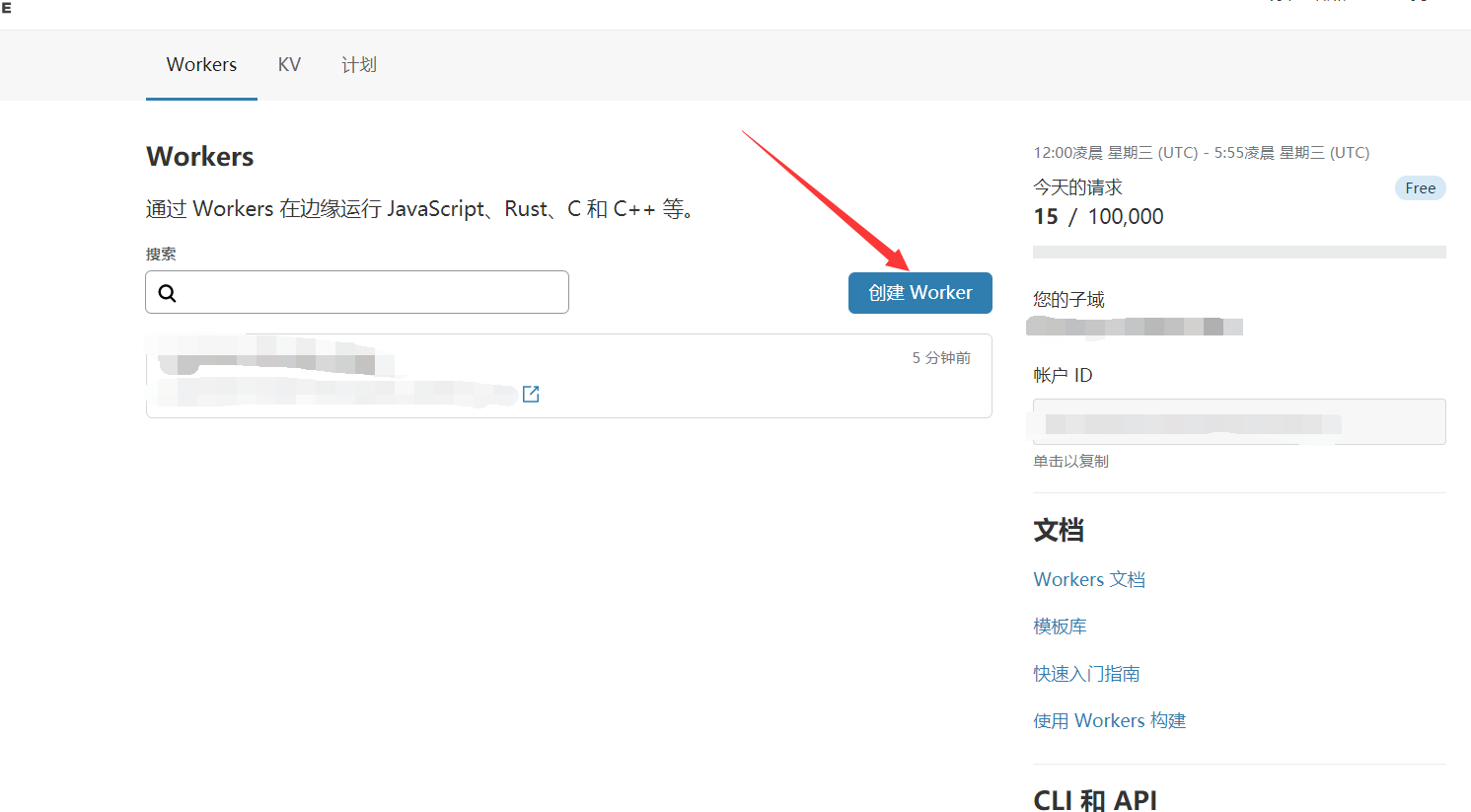Click the 您的子域 label
The height and width of the screenshot is (812, 1471).
click(1068, 300)
